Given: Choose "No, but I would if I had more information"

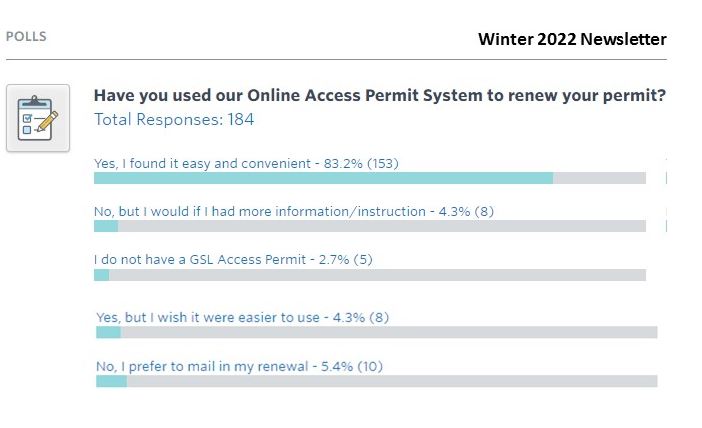Looking at the screenshot, I should 294,211.
